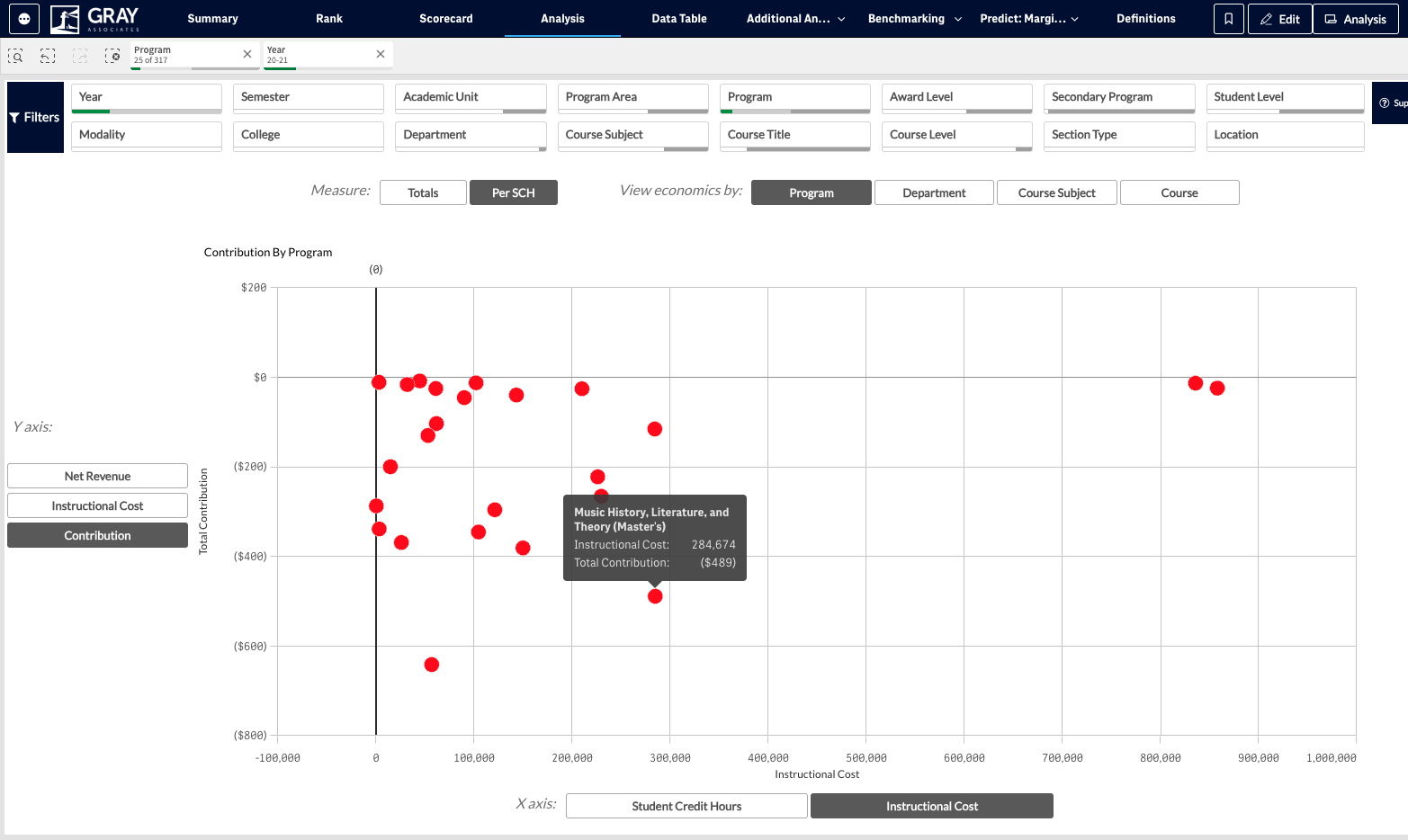Set Y axis to Net Revenue
The width and height of the screenshot is (1408, 840).
pyautogui.click(x=97, y=476)
